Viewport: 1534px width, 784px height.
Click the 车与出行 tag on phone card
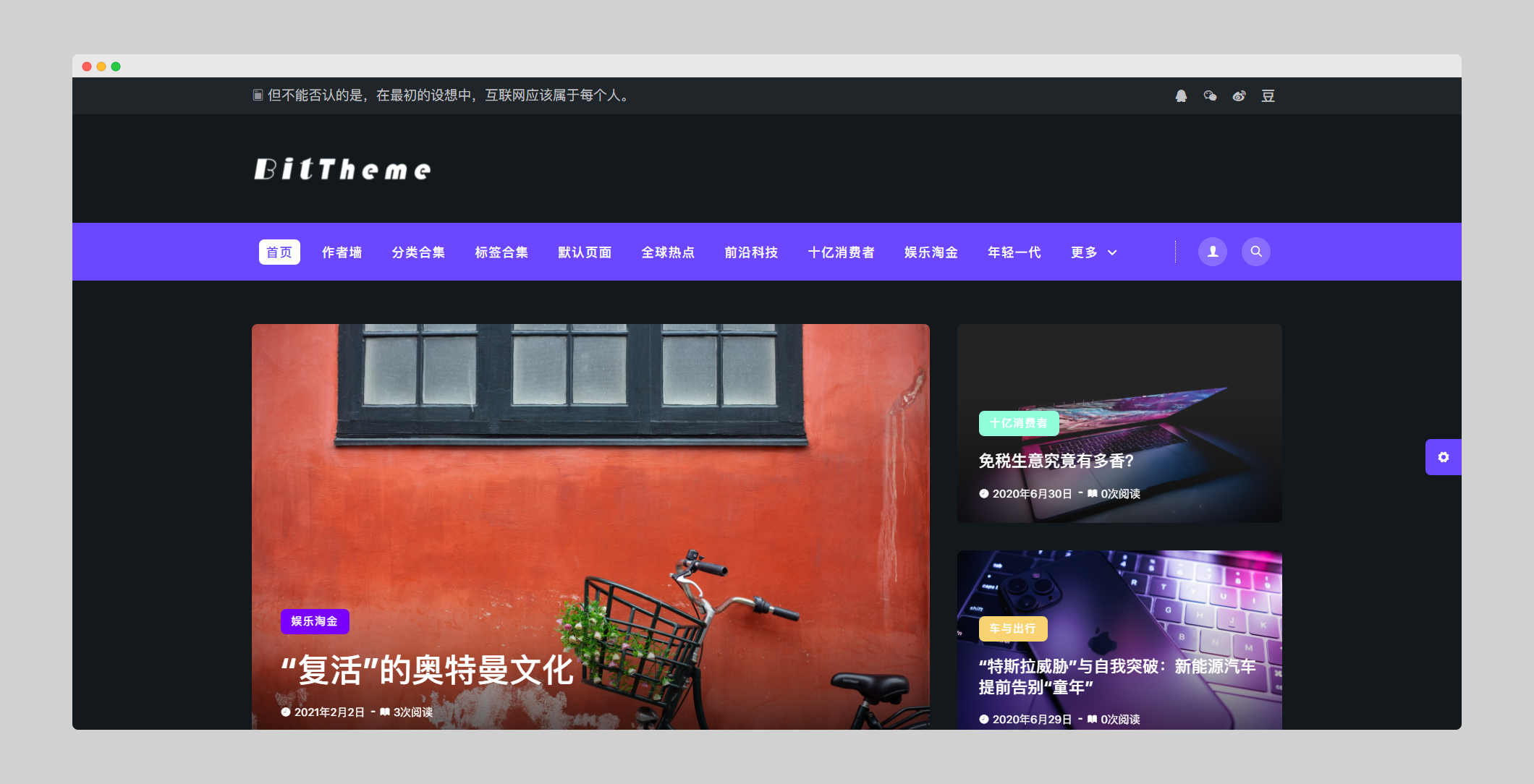pyautogui.click(x=1013, y=629)
